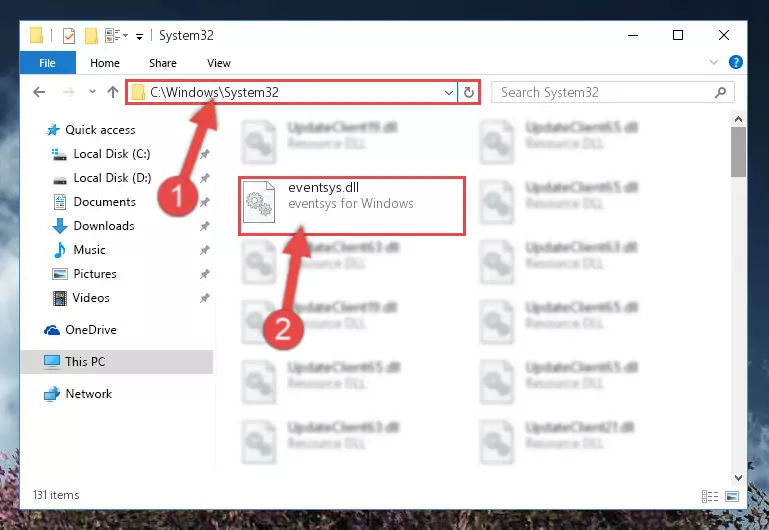
Task: Go forward with the forward arrow
Action: (69, 92)
